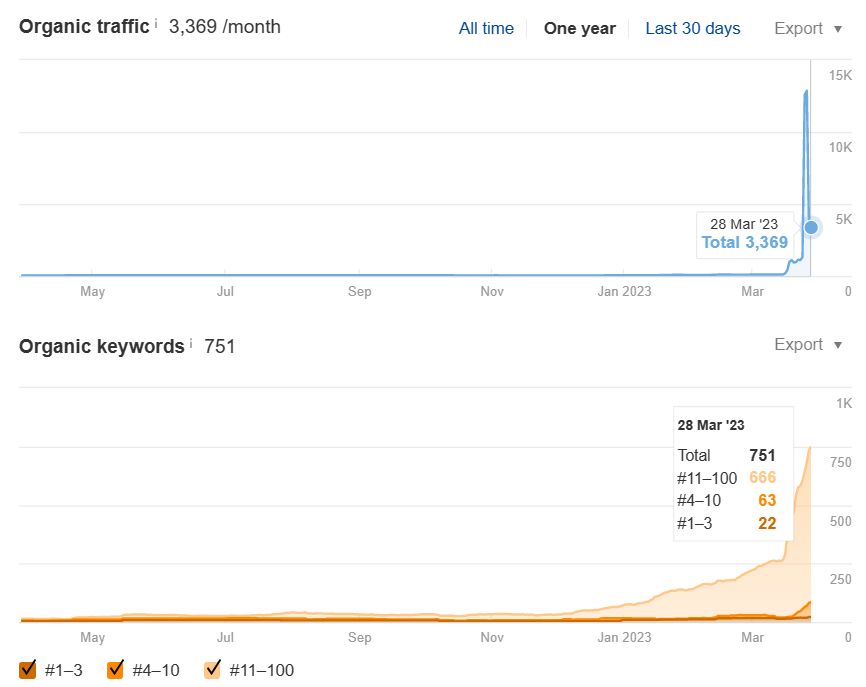Switch to the All time range

(x=486, y=28)
